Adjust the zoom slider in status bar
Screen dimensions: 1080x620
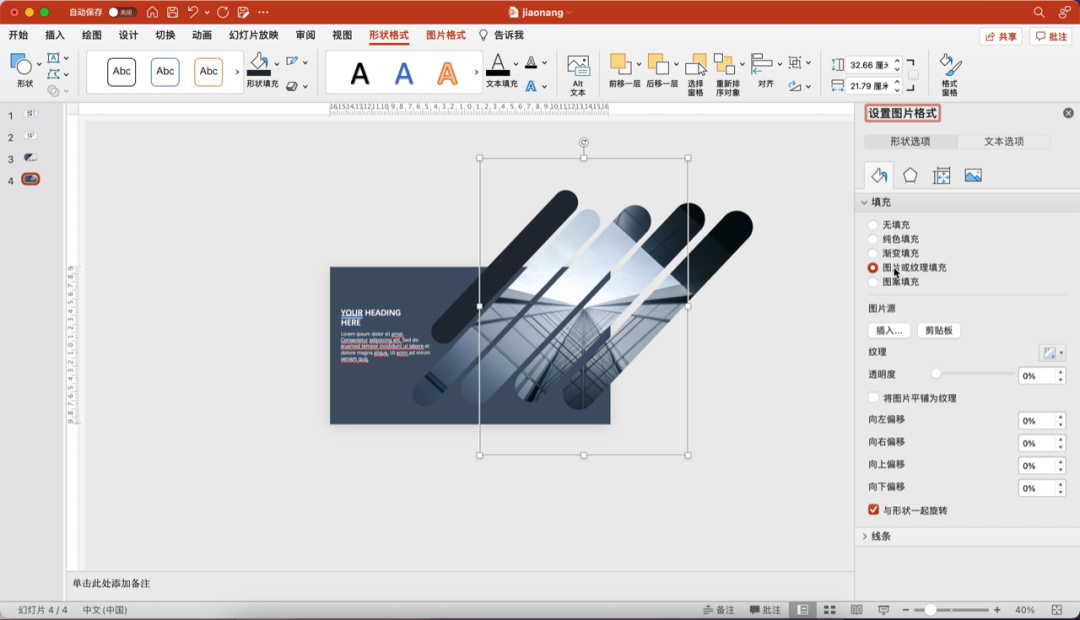(x=931, y=610)
